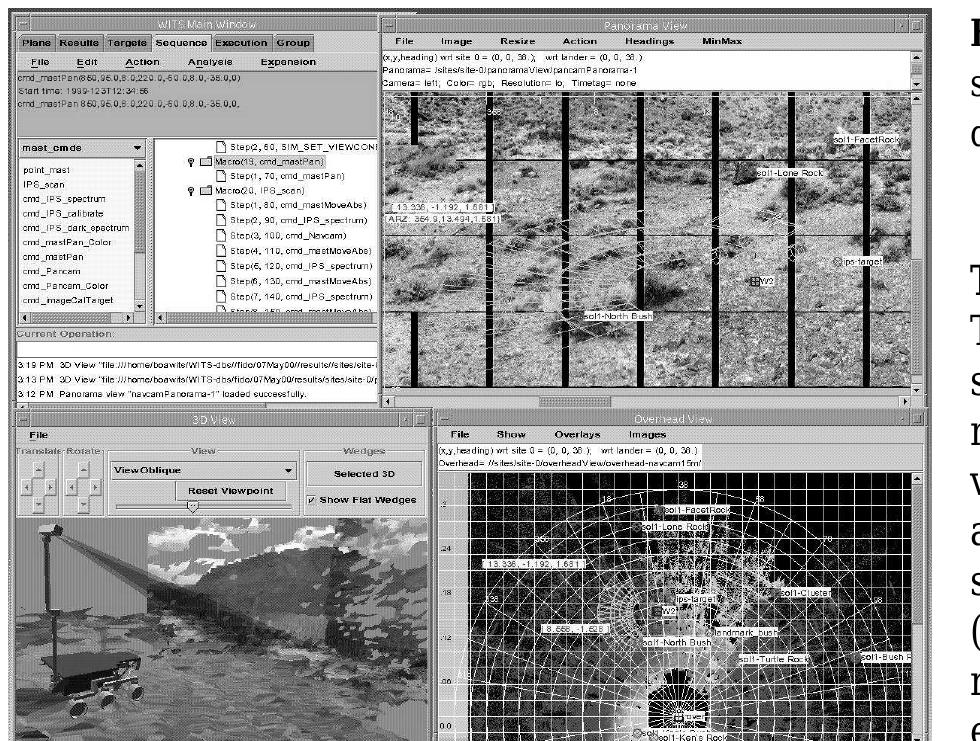Select cmd_IPS_calibrate in command list
The width and height of the screenshot is (980, 741).
63,214
